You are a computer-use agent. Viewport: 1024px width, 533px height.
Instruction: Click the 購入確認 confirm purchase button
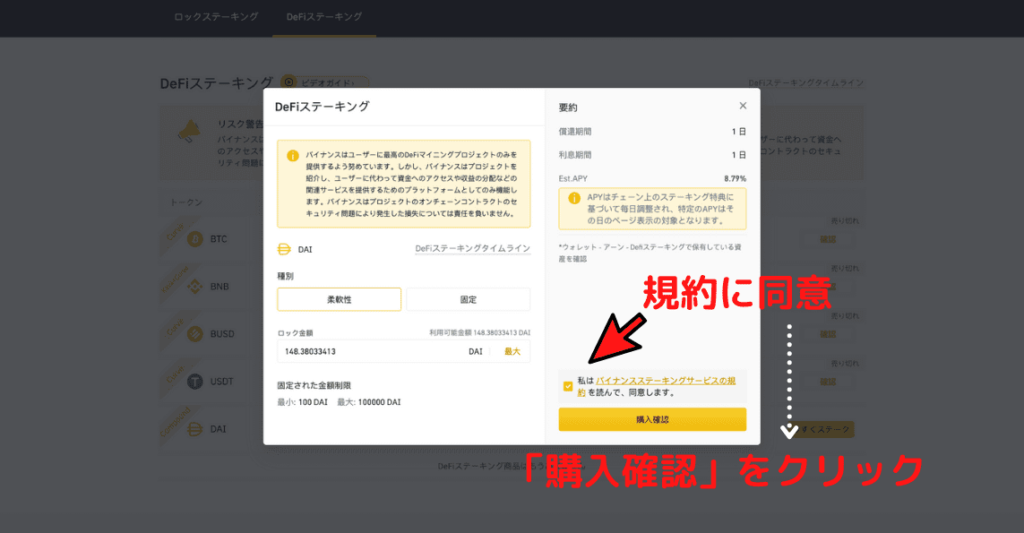pyautogui.click(x=652, y=419)
